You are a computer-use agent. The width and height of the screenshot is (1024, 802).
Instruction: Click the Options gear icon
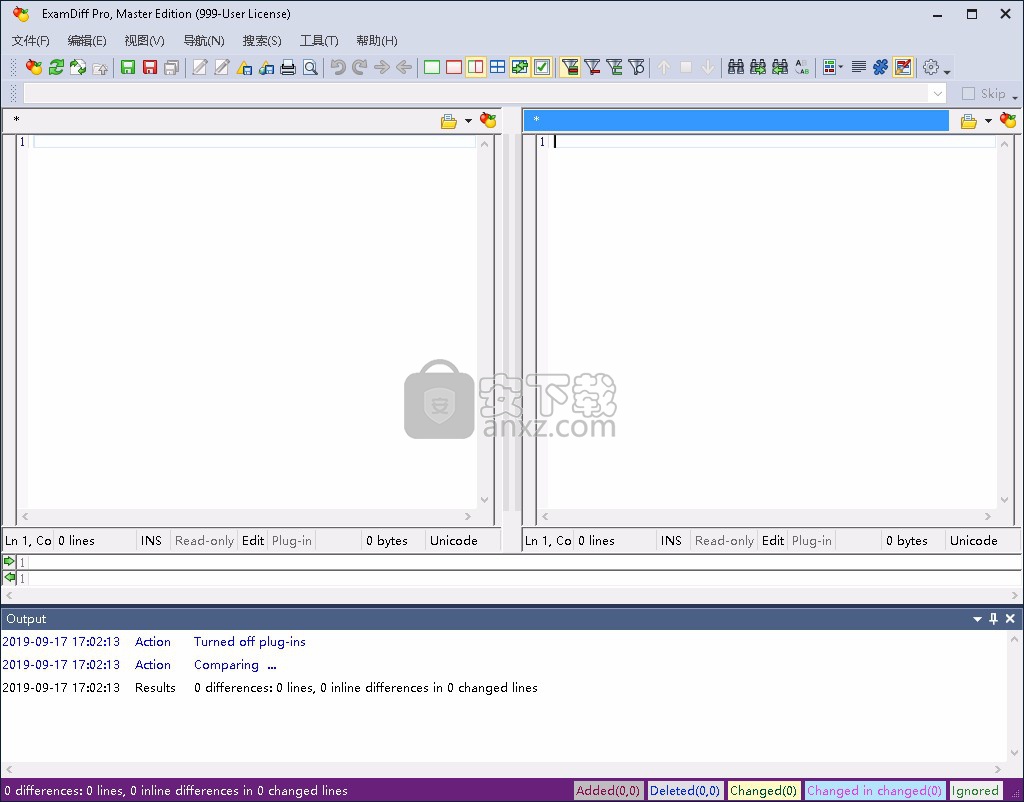[x=931, y=67]
